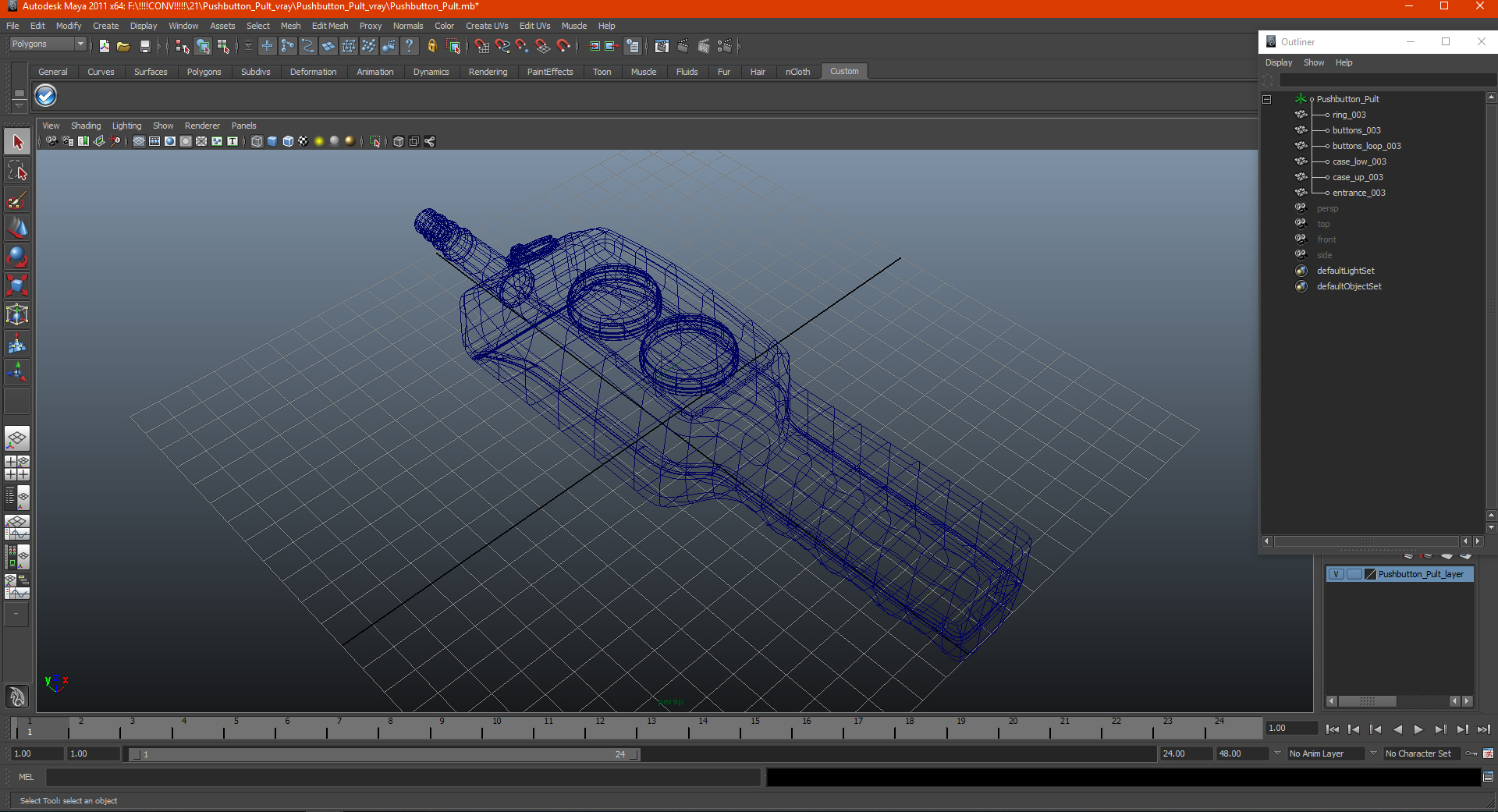1498x812 pixels.
Task: Switch to Persp/Graph Editor layout
Action: 17,527
